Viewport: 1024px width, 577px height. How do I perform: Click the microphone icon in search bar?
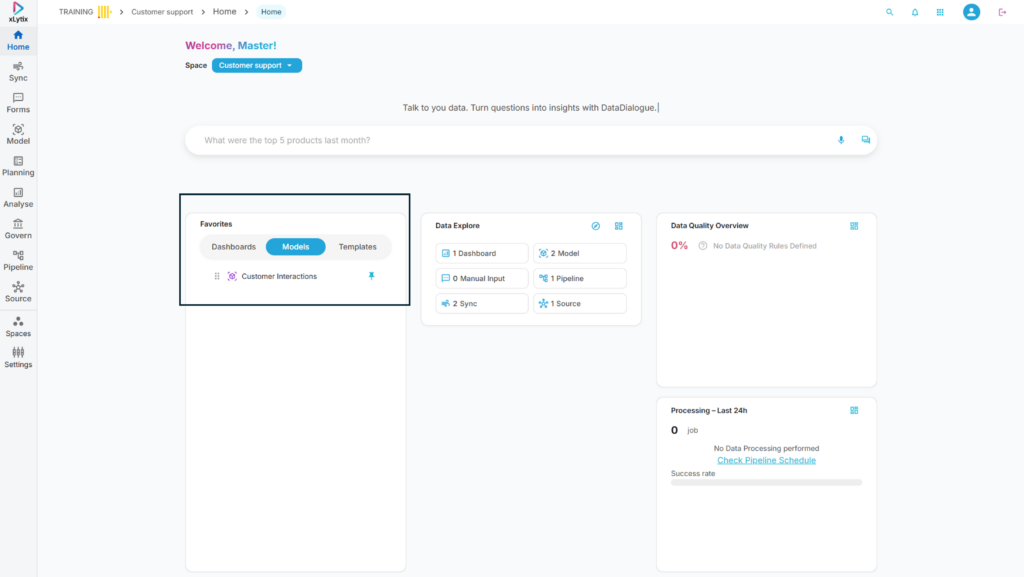841,140
